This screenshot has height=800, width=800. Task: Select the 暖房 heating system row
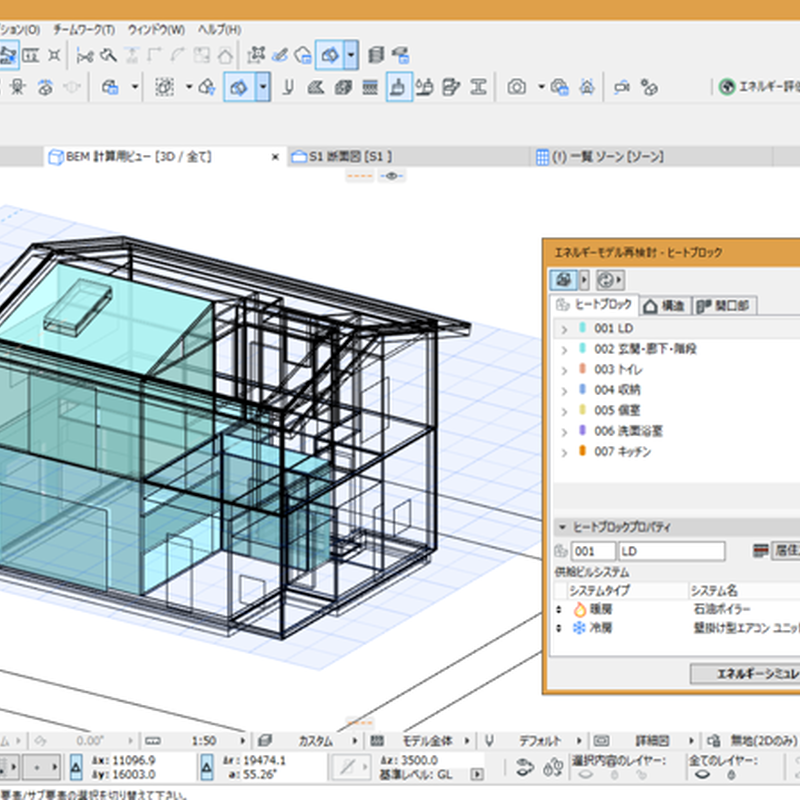tap(677, 609)
